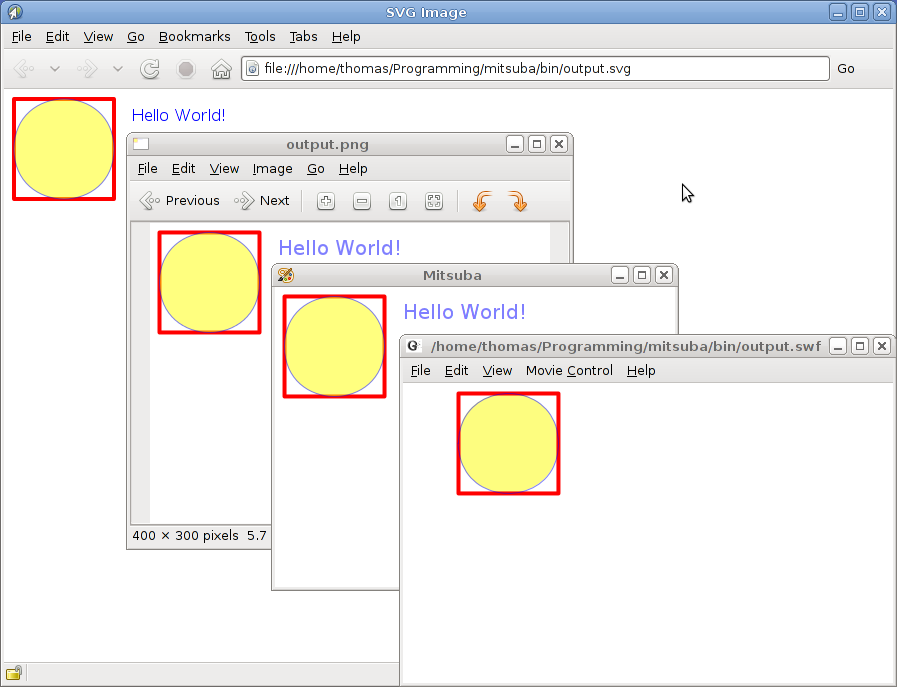The height and width of the screenshot is (687, 897).
Task: Click the Go button beside address bar
Action: [846, 69]
